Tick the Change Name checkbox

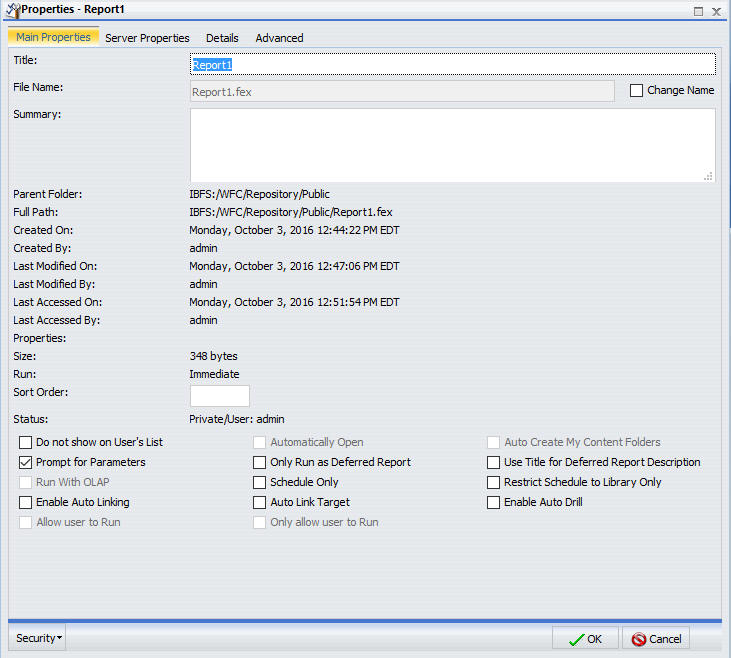pos(636,90)
